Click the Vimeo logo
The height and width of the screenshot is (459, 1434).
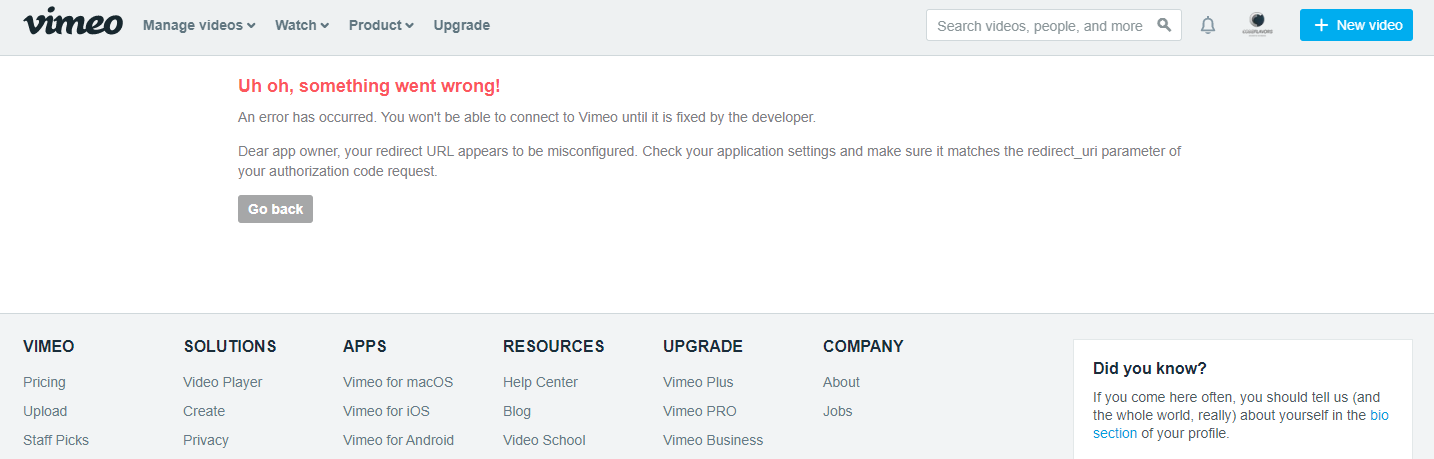tap(73, 22)
